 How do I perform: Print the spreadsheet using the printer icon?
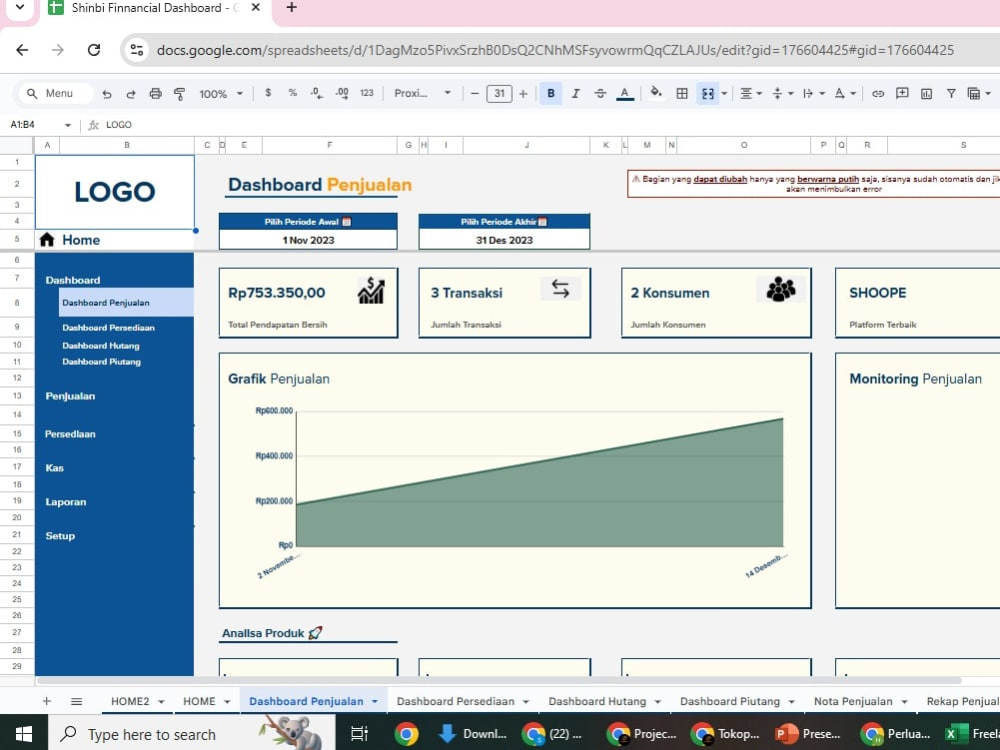(x=155, y=94)
